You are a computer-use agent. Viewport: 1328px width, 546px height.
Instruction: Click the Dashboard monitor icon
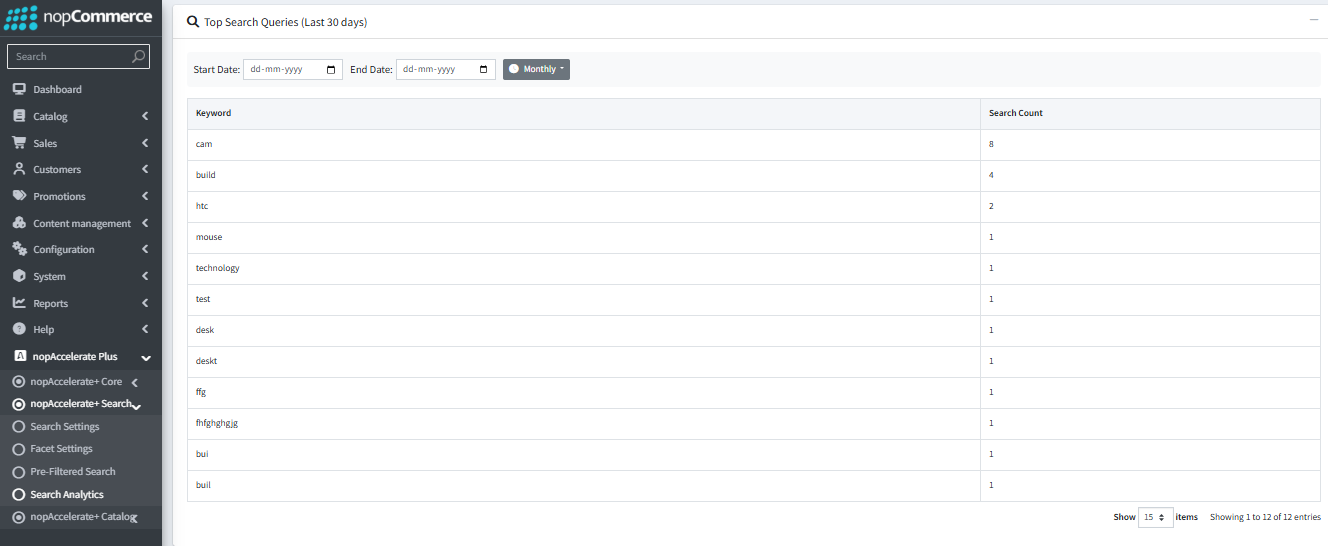pos(19,89)
